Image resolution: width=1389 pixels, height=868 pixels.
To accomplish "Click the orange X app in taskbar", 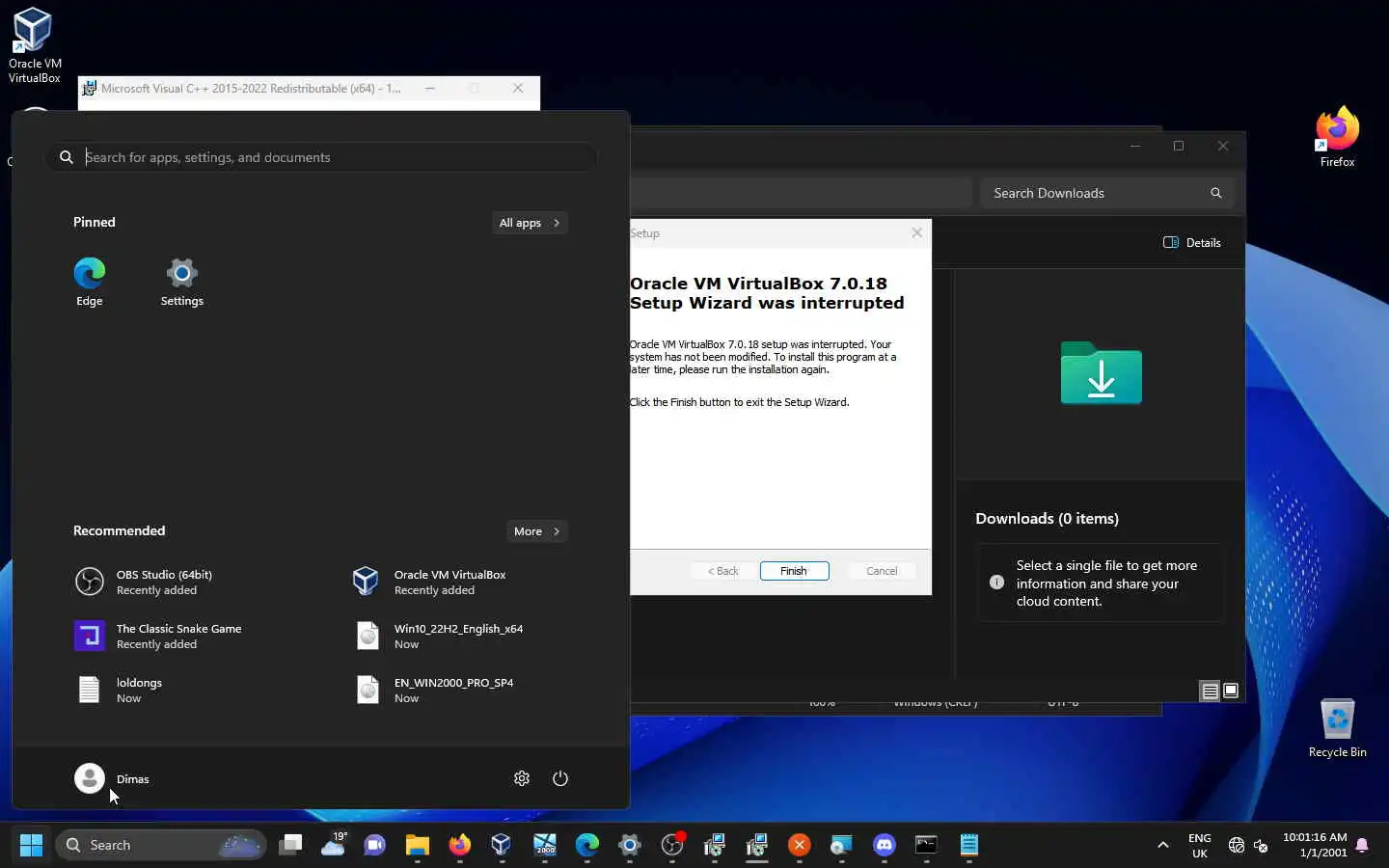I will (x=800, y=845).
